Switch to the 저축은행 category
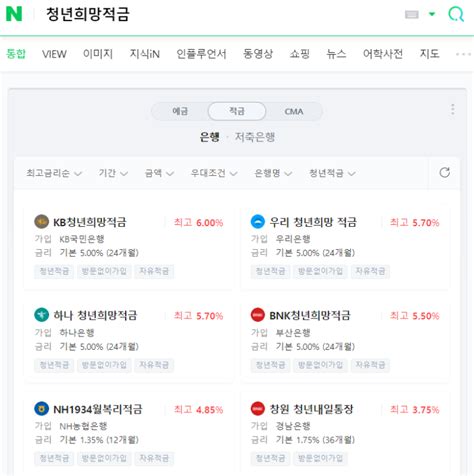The image size is (474, 476). pos(255,137)
